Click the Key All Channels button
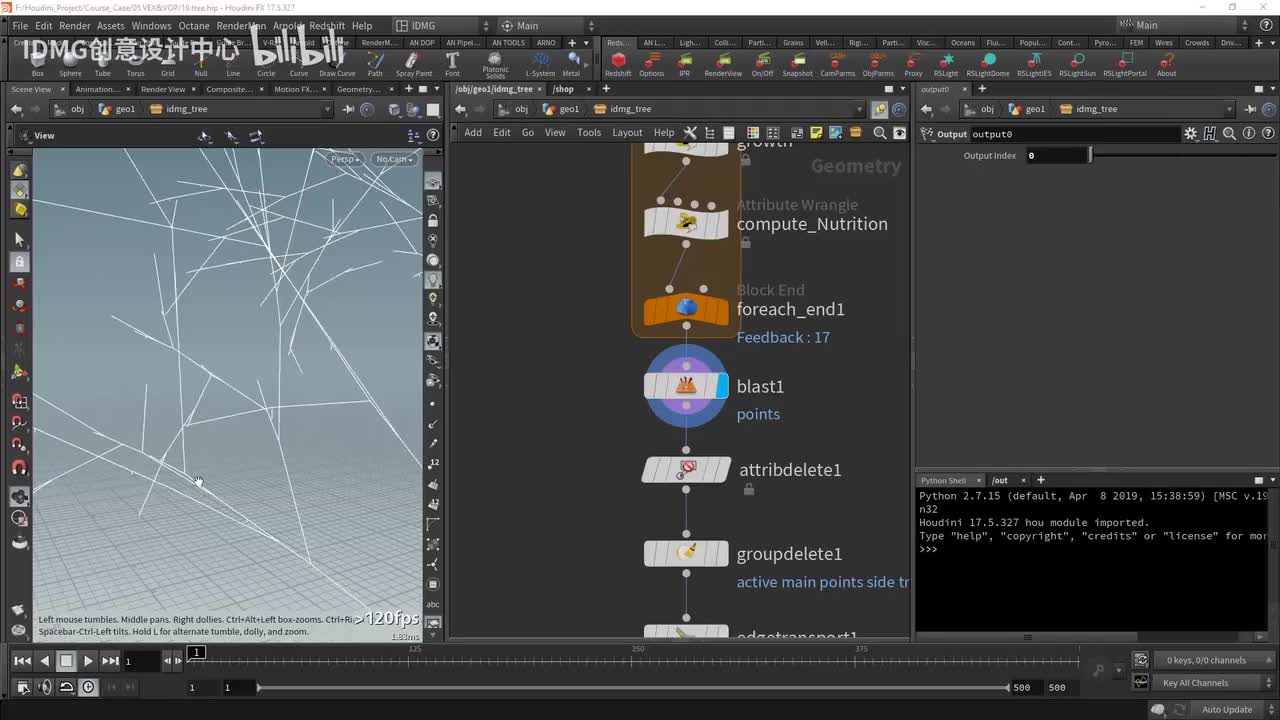This screenshot has height=720, width=1280. pos(1195,683)
